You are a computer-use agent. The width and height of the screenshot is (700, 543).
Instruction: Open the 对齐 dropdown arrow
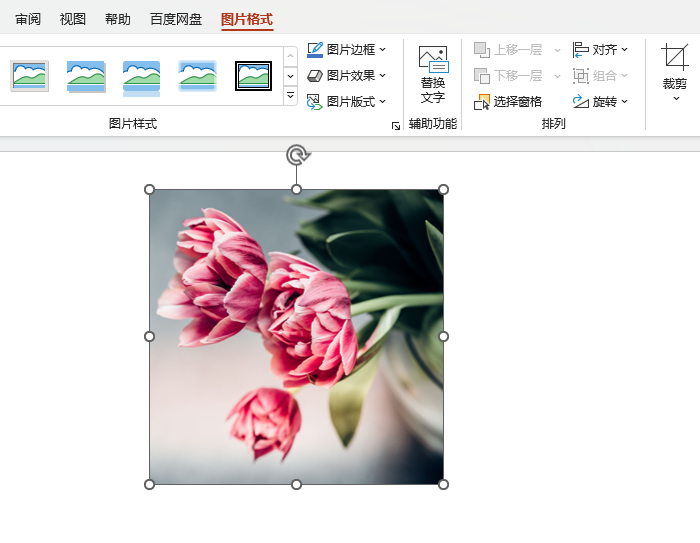point(625,50)
